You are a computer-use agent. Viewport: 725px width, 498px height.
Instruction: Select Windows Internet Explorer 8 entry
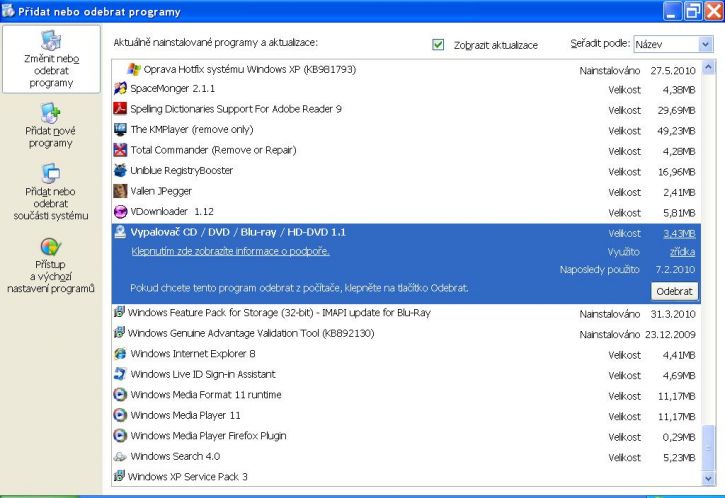click(x=406, y=354)
